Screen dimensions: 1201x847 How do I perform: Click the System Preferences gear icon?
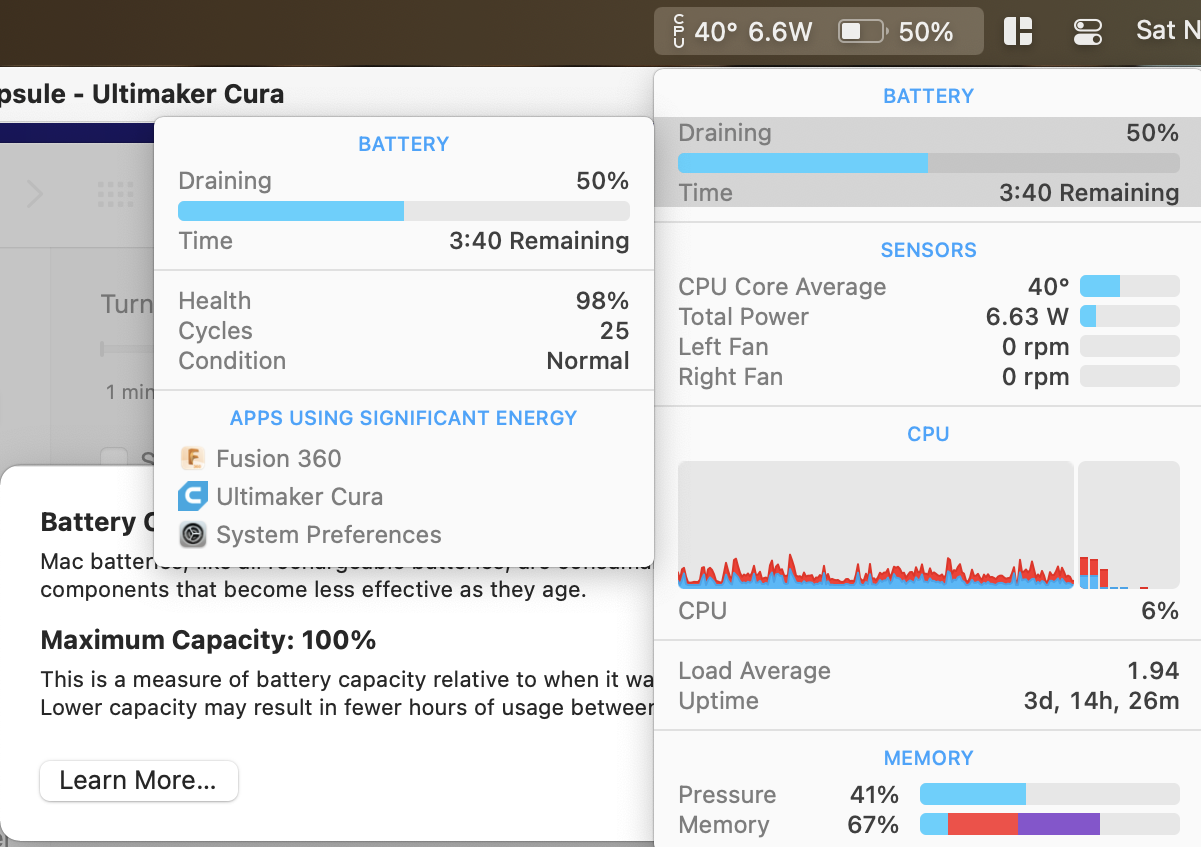pyautogui.click(x=193, y=535)
